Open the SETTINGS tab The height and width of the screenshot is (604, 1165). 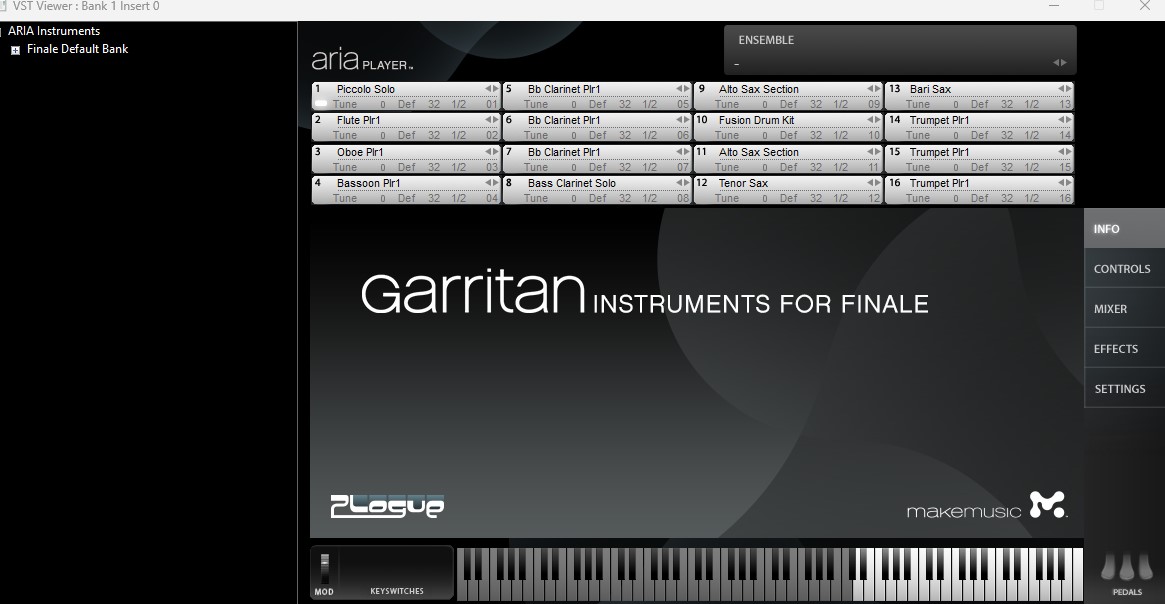click(x=1119, y=389)
